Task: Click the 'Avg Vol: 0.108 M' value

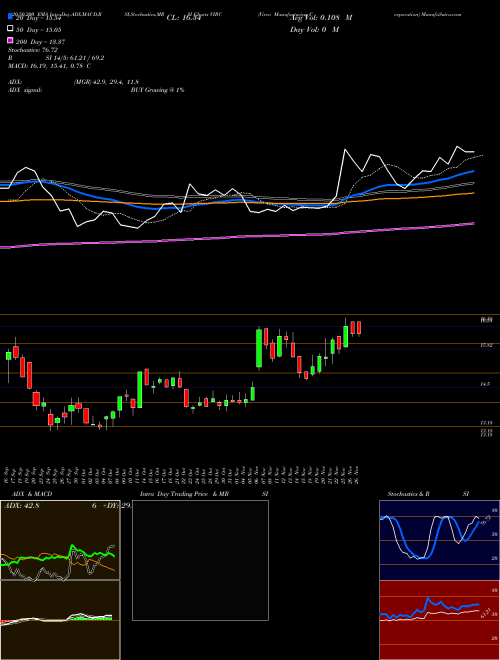Action: tap(321, 18)
